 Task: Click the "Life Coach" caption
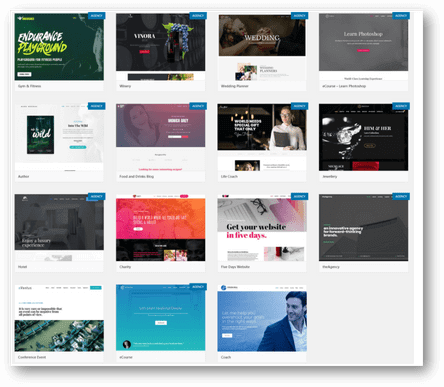tap(229, 176)
